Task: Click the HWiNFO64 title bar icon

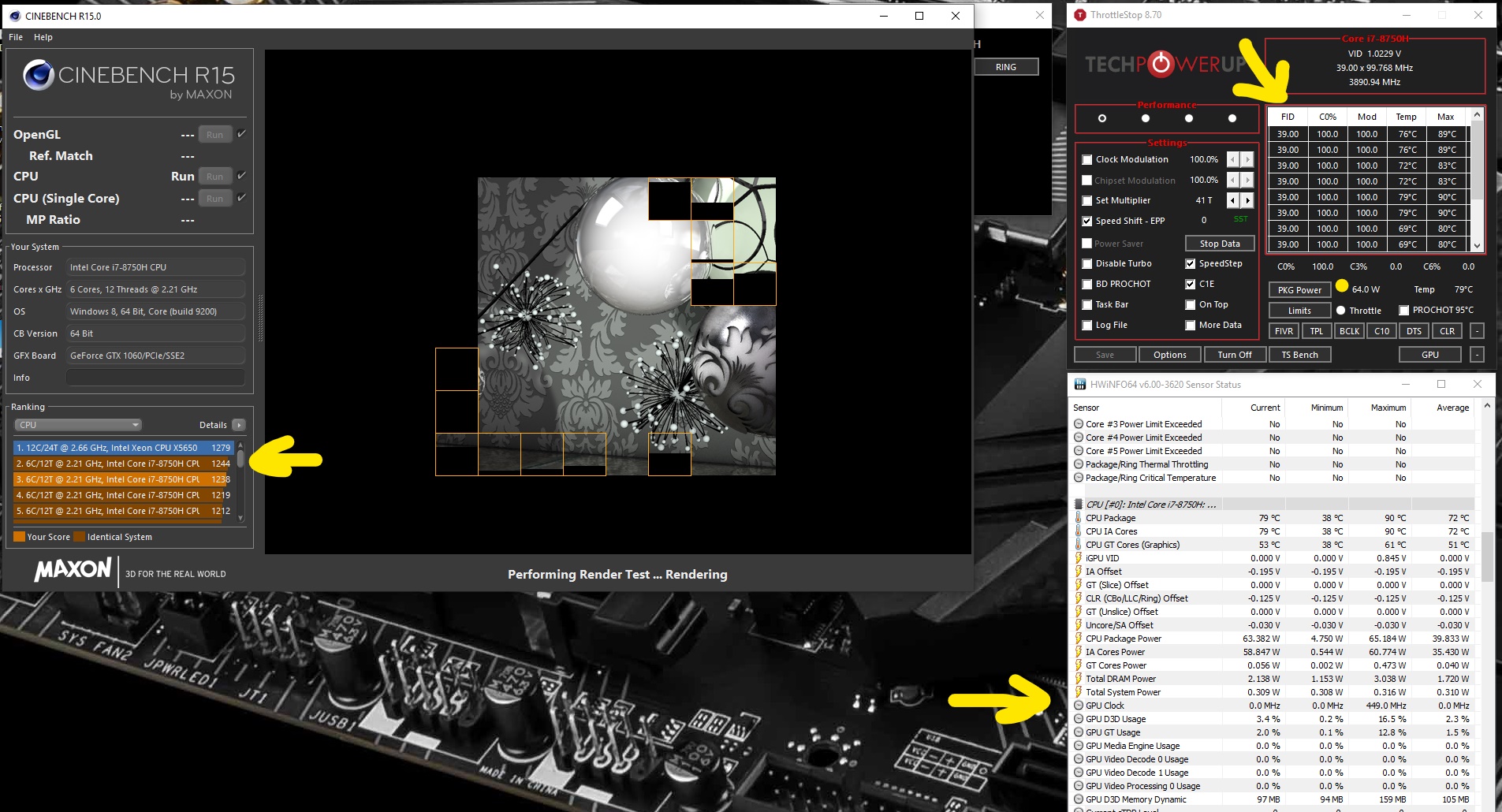Action: coord(1080,385)
